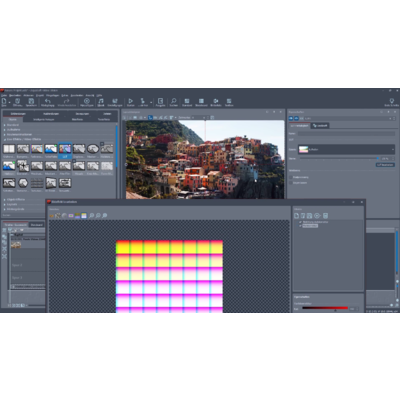Viewport: 400px width, 400px height.
Task: Click the blue-outlined button below the intensity slider
Action: coord(385,165)
